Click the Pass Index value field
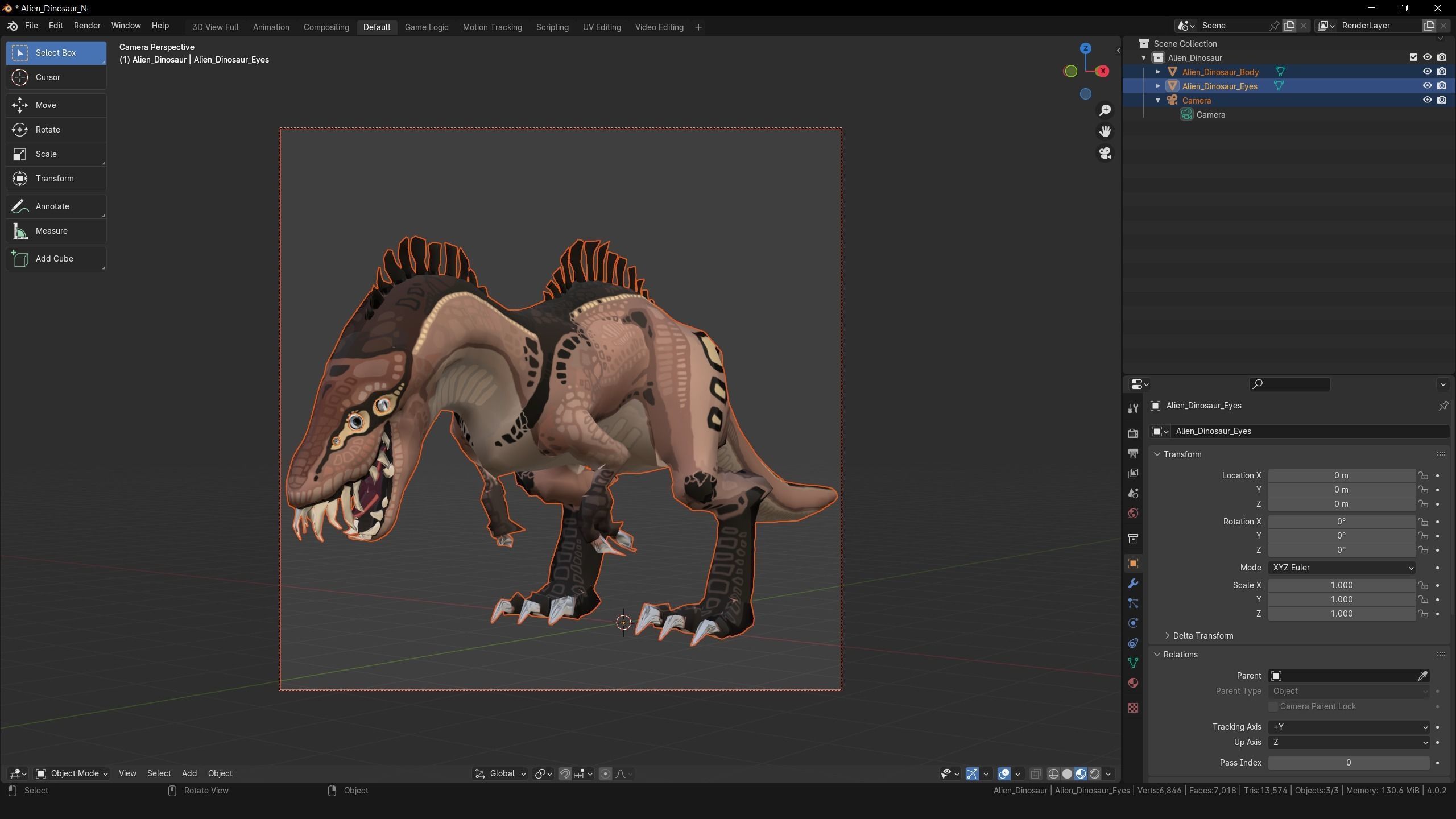 tap(1349, 763)
